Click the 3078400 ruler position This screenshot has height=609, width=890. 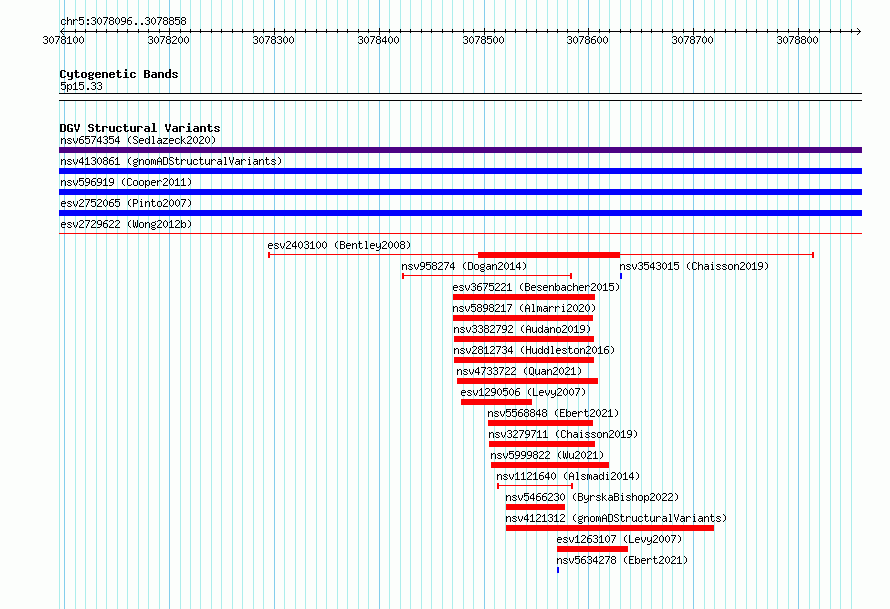379,40
